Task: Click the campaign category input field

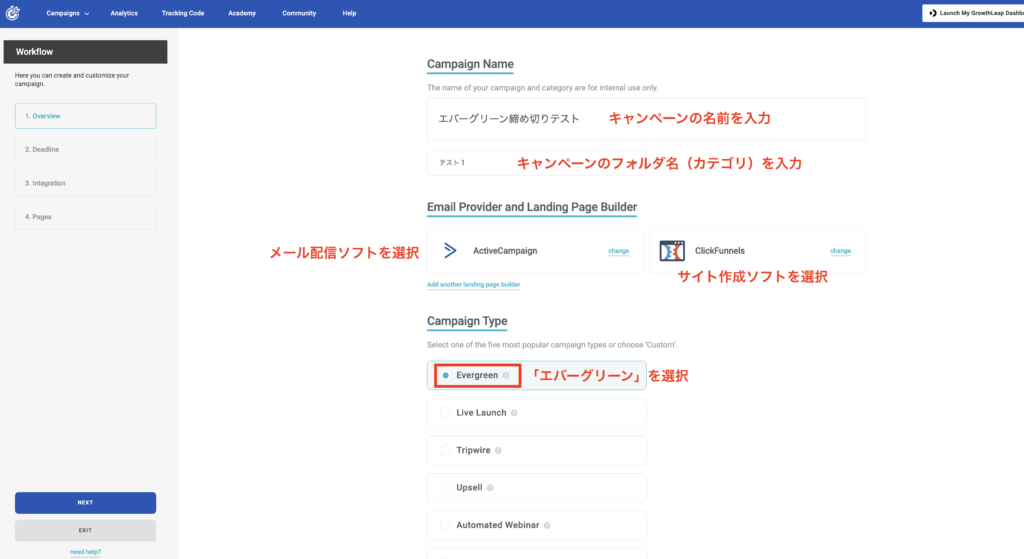Action: (x=536, y=163)
